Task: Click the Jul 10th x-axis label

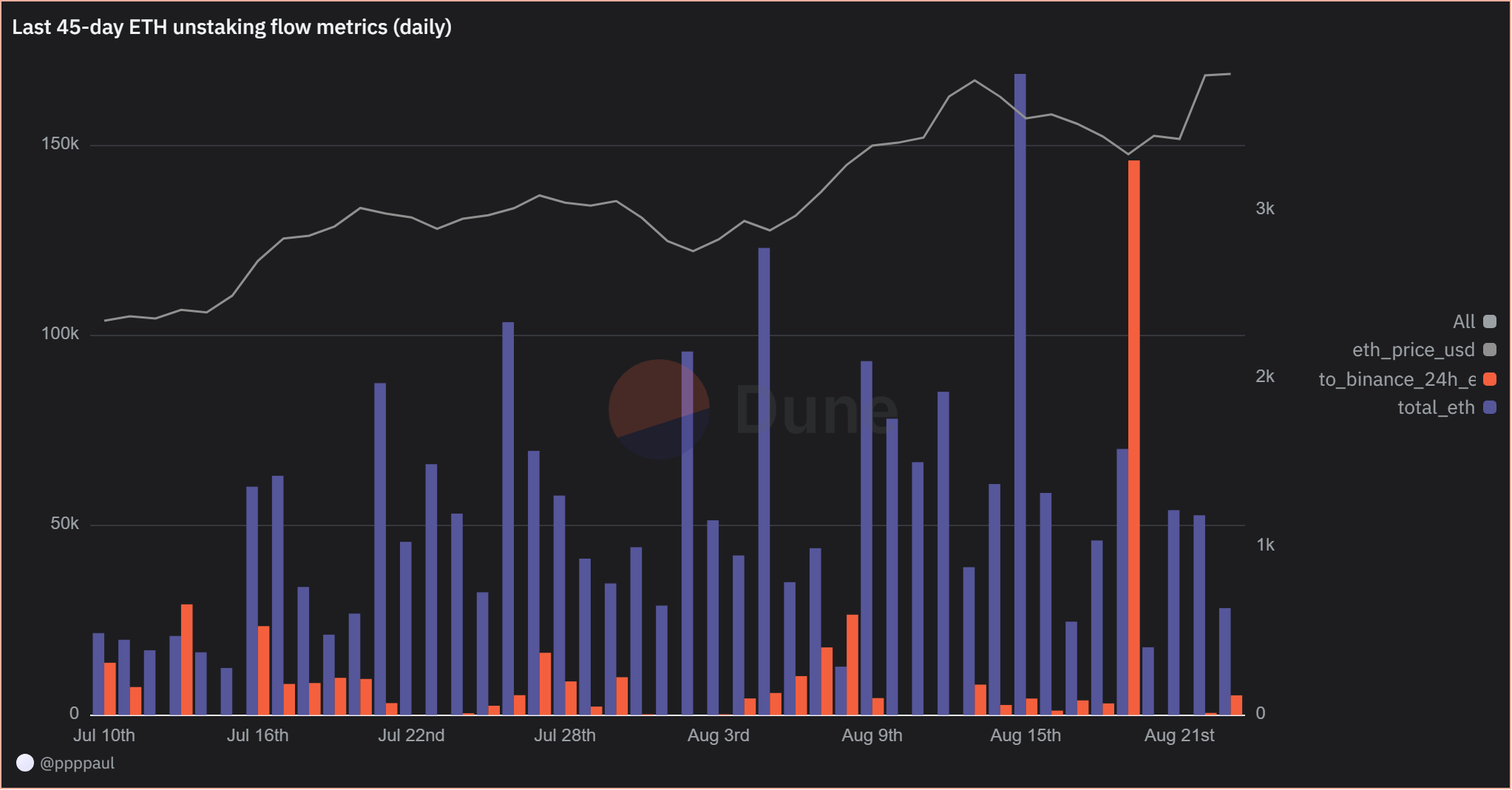Action: coord(104,735)
